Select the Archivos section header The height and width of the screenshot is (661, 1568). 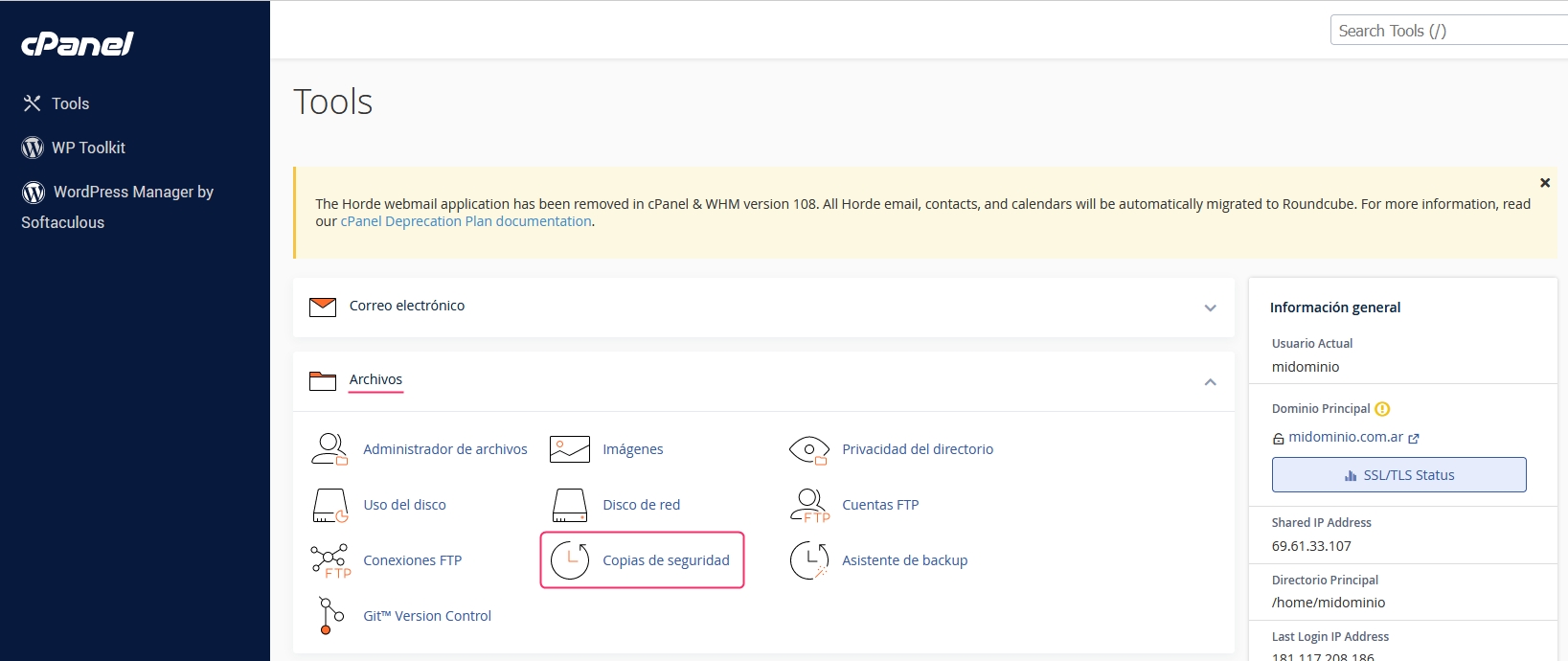[375, 380]
